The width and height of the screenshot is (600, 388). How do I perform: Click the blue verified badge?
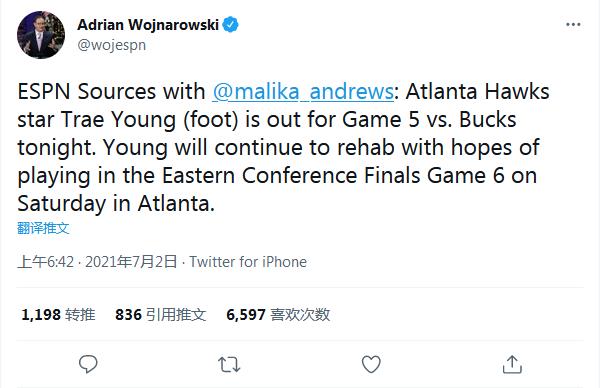[230, 25]
